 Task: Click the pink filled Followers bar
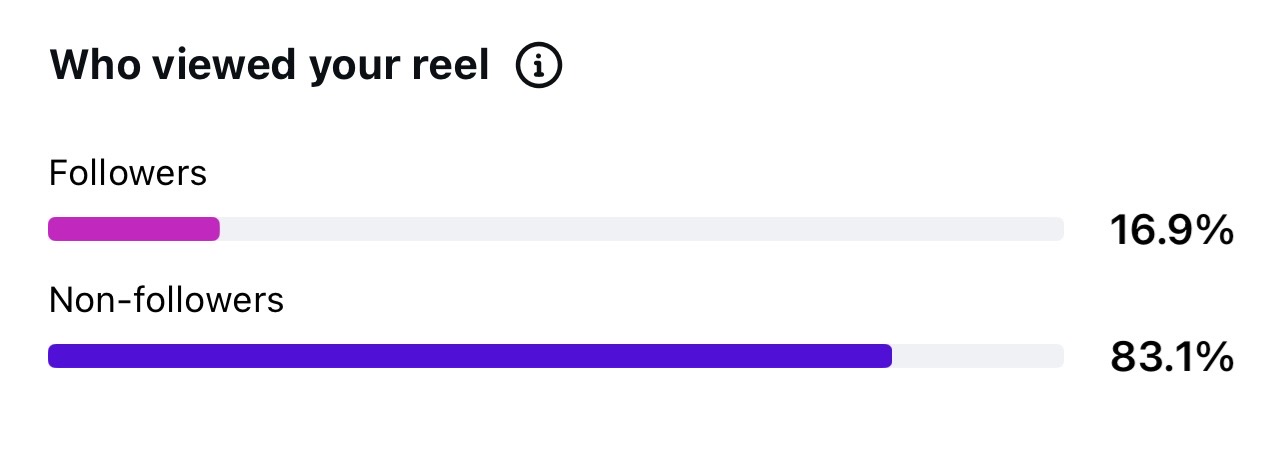pyautogui.click(x=134, y=229)
